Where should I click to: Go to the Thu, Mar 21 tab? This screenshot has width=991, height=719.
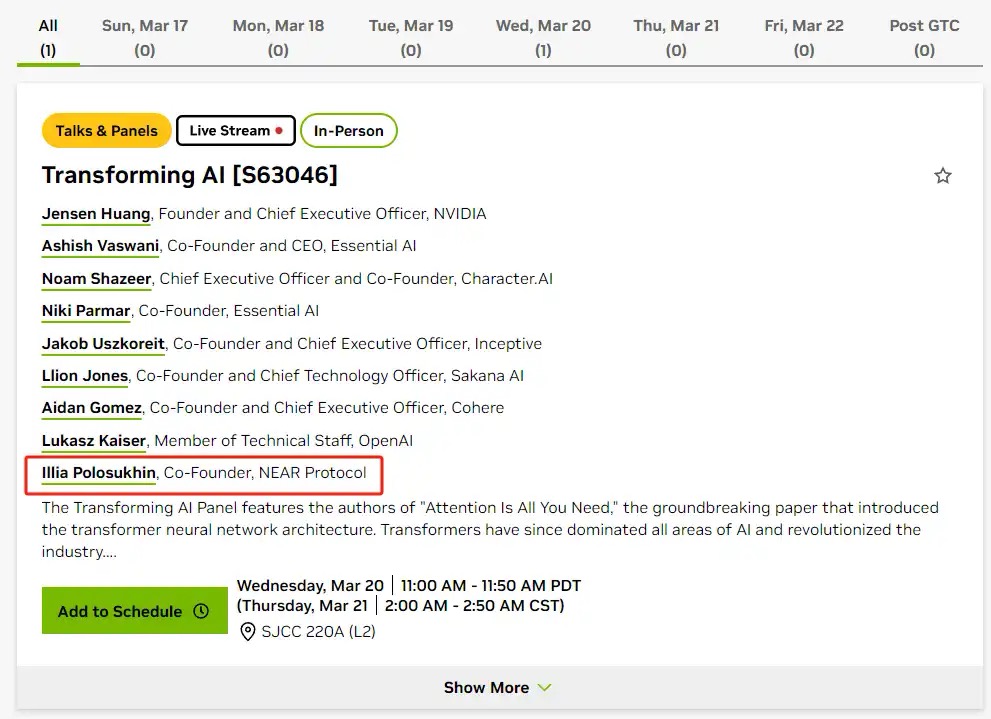676,37
